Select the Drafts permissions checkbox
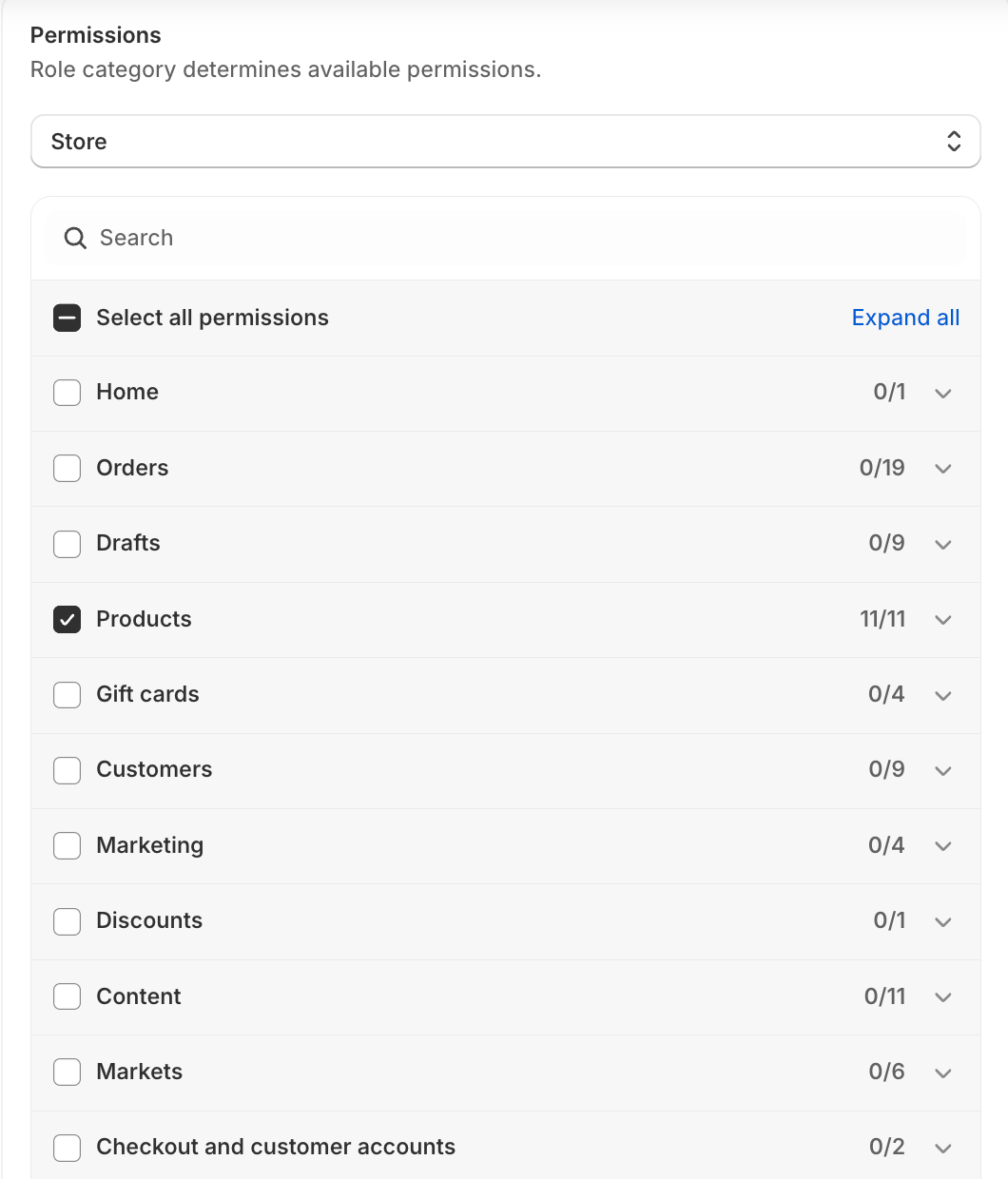This screenshot has height=1179, width=1008. [x=68, y=544]
